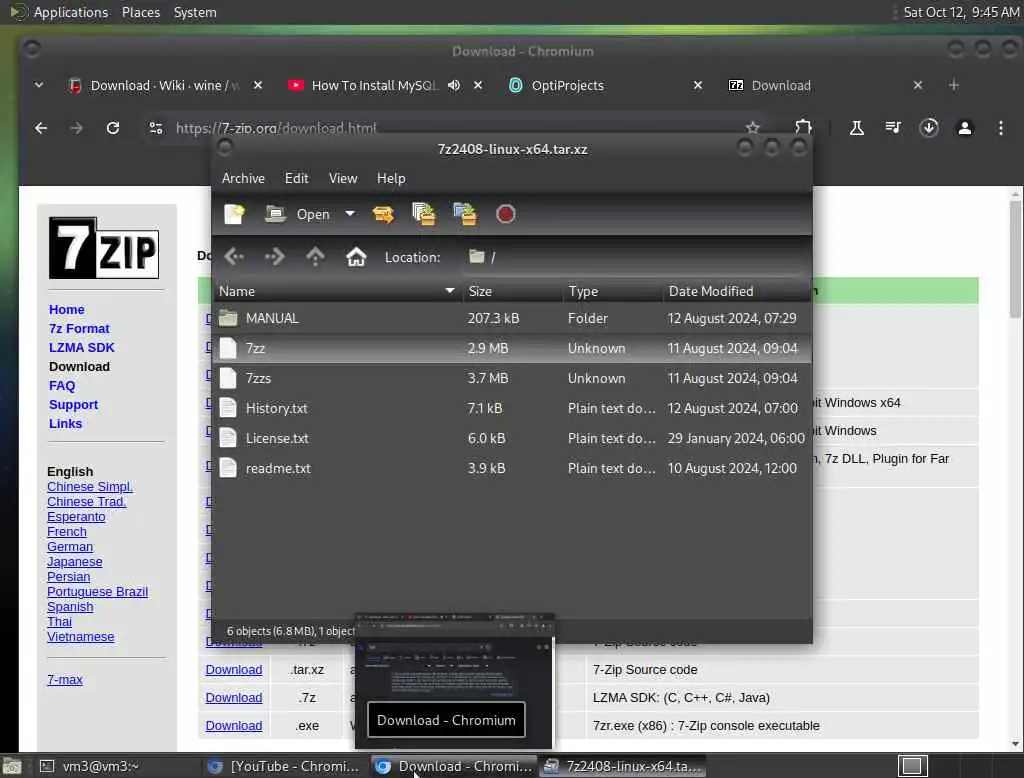Open the Archive menu
This screenshot has width=1024, height=778.
point(243,178)
